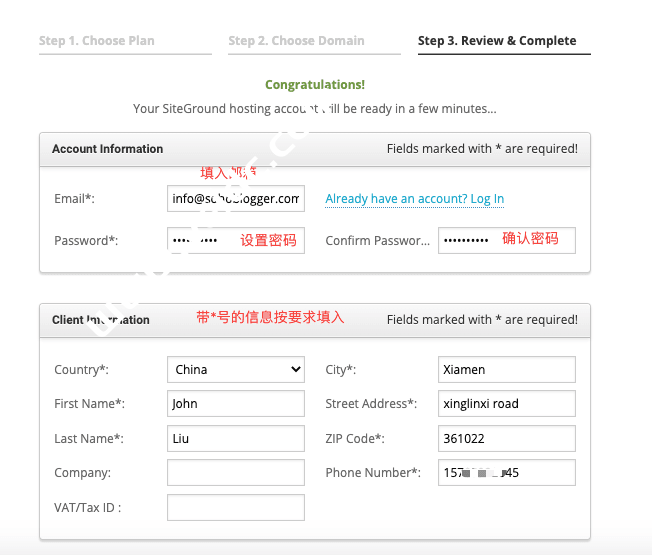Select the Confirm Password field

point(506,241)
